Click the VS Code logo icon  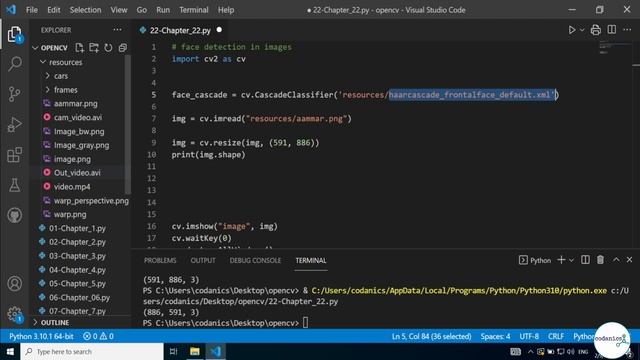[x=11, y=9]
